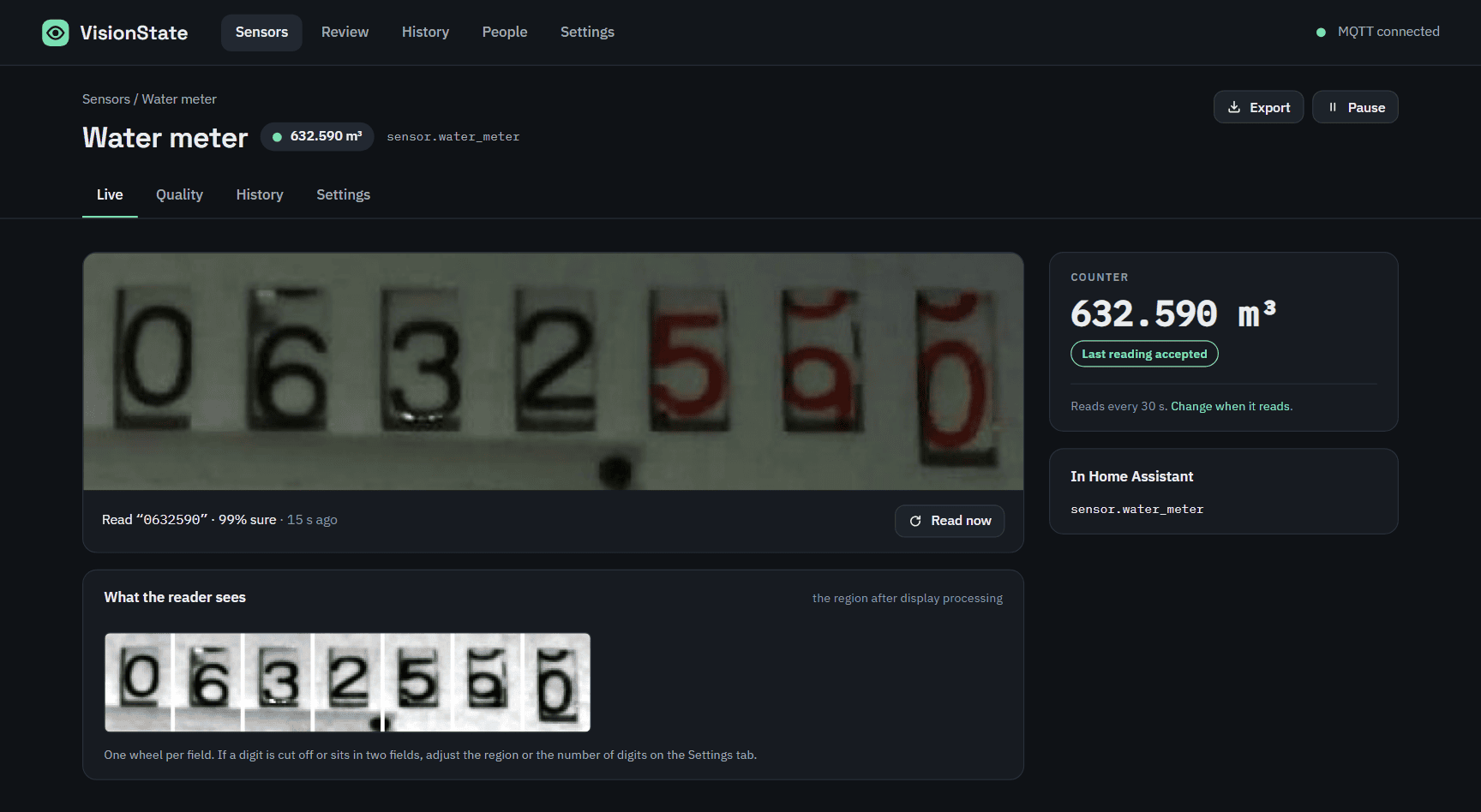Screen dimensions: 1481x812
Task: Pause the sensor with the Pause button
Action: pyautogui.click(x=1355, y=107)
